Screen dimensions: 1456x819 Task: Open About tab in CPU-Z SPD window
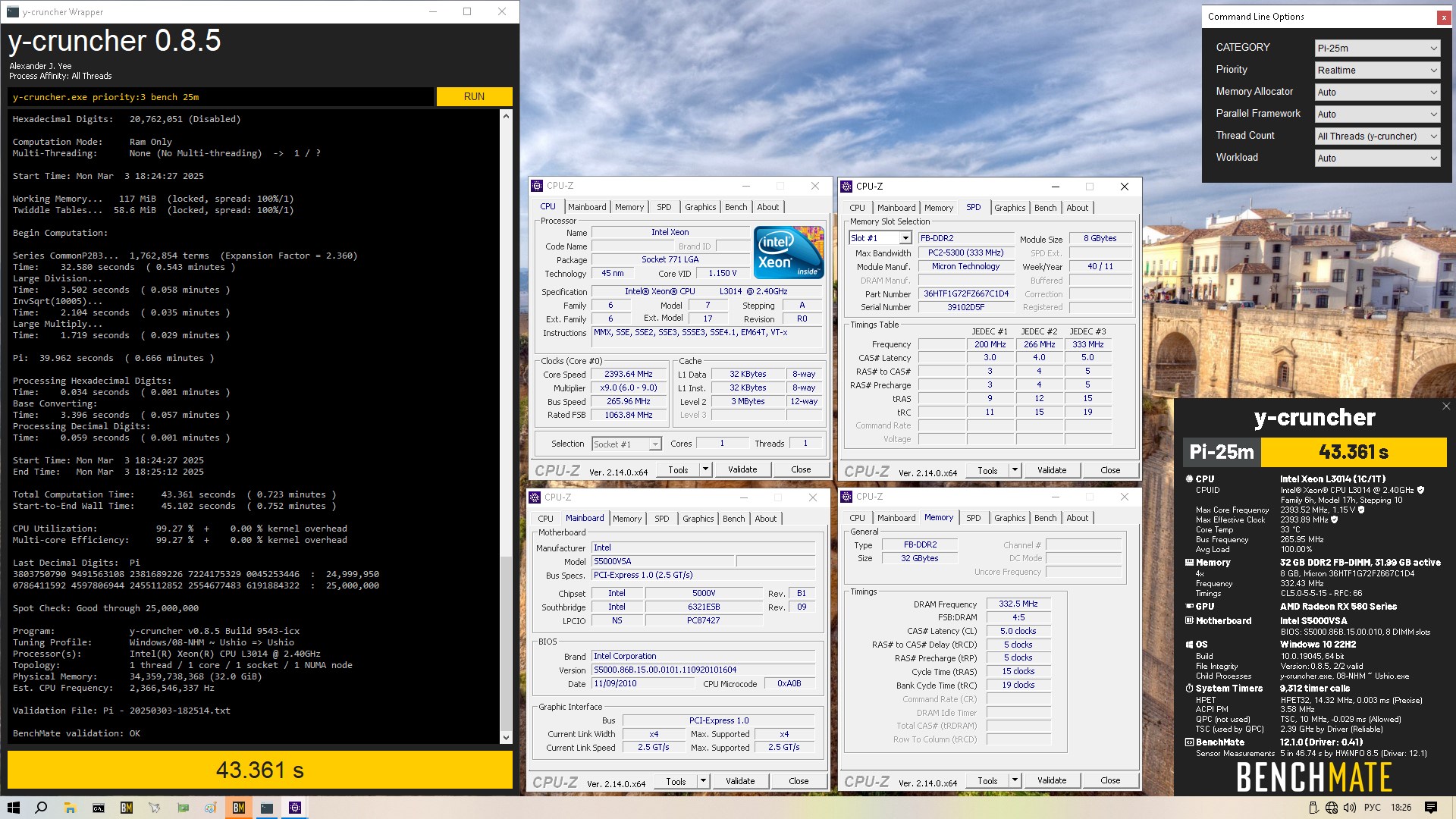(x=1077, y=208)
